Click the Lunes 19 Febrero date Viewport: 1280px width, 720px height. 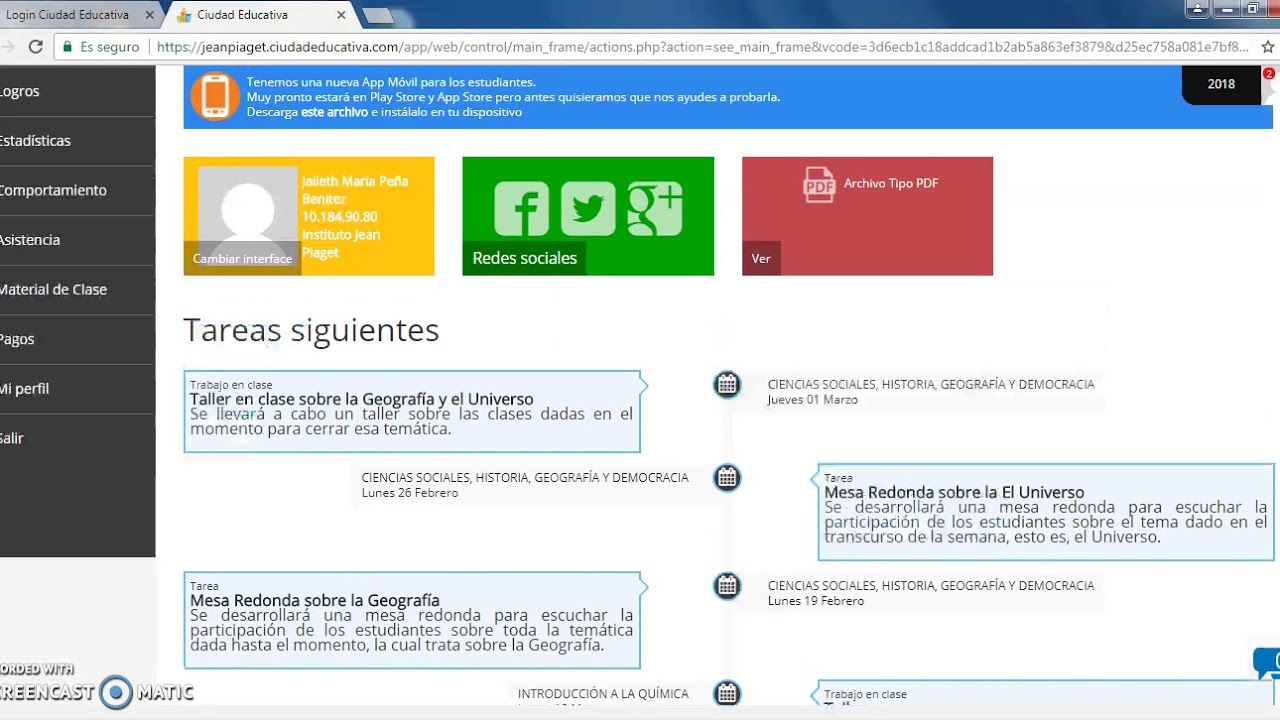[x=816, y=601]
